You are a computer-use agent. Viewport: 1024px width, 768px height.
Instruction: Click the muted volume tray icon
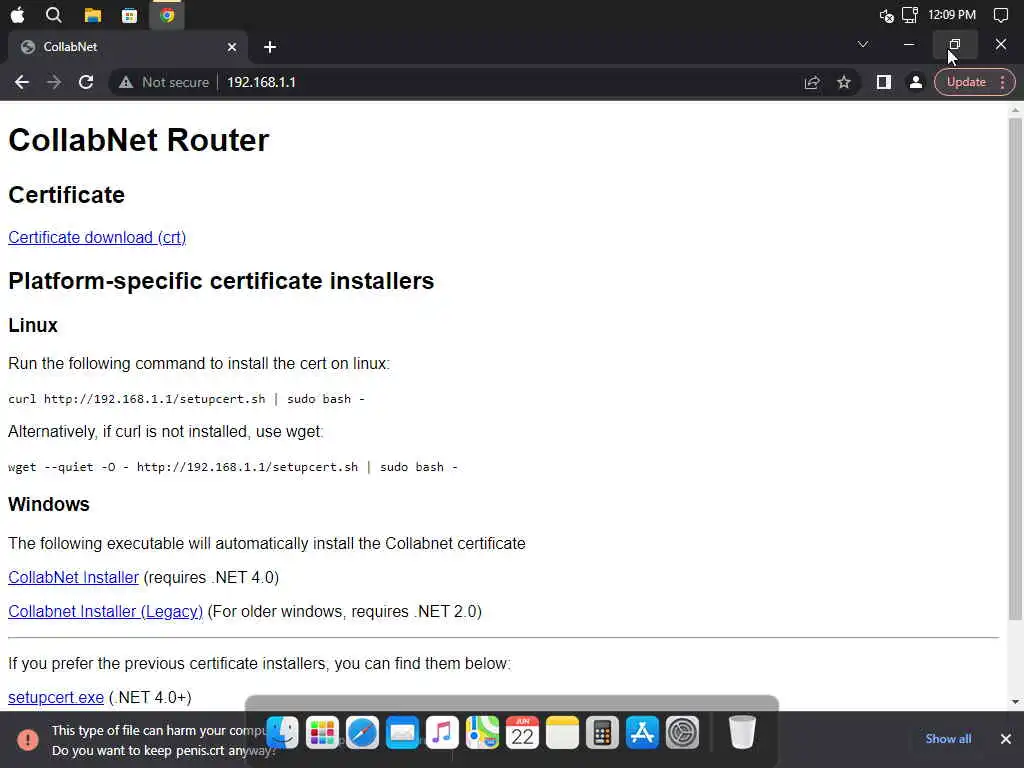point(886,15)
